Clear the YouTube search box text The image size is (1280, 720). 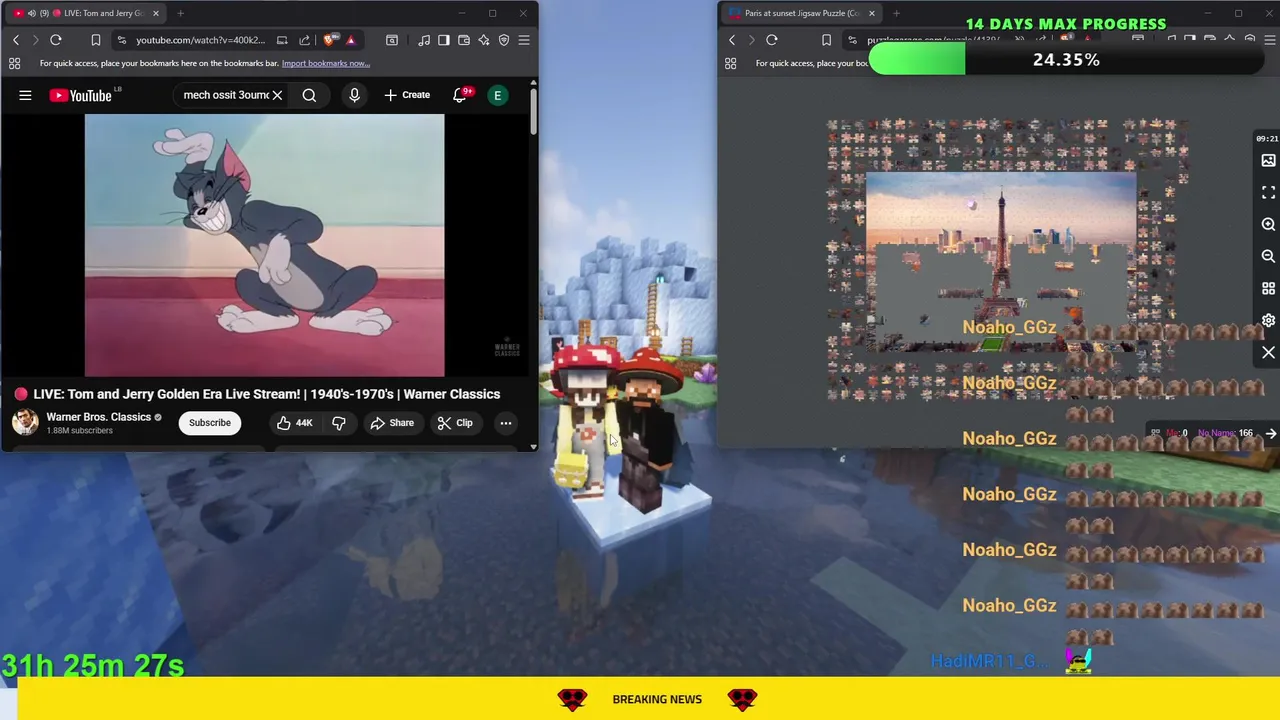pos(277,95)
